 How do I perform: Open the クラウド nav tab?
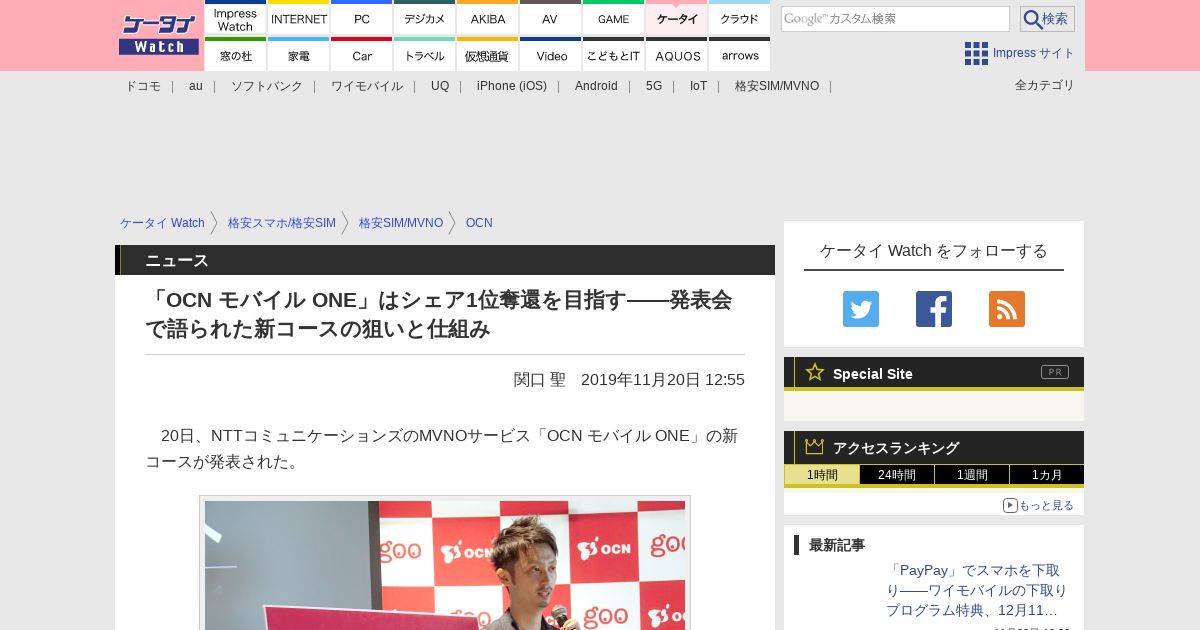pyautogui.click(x=740, y=18)
